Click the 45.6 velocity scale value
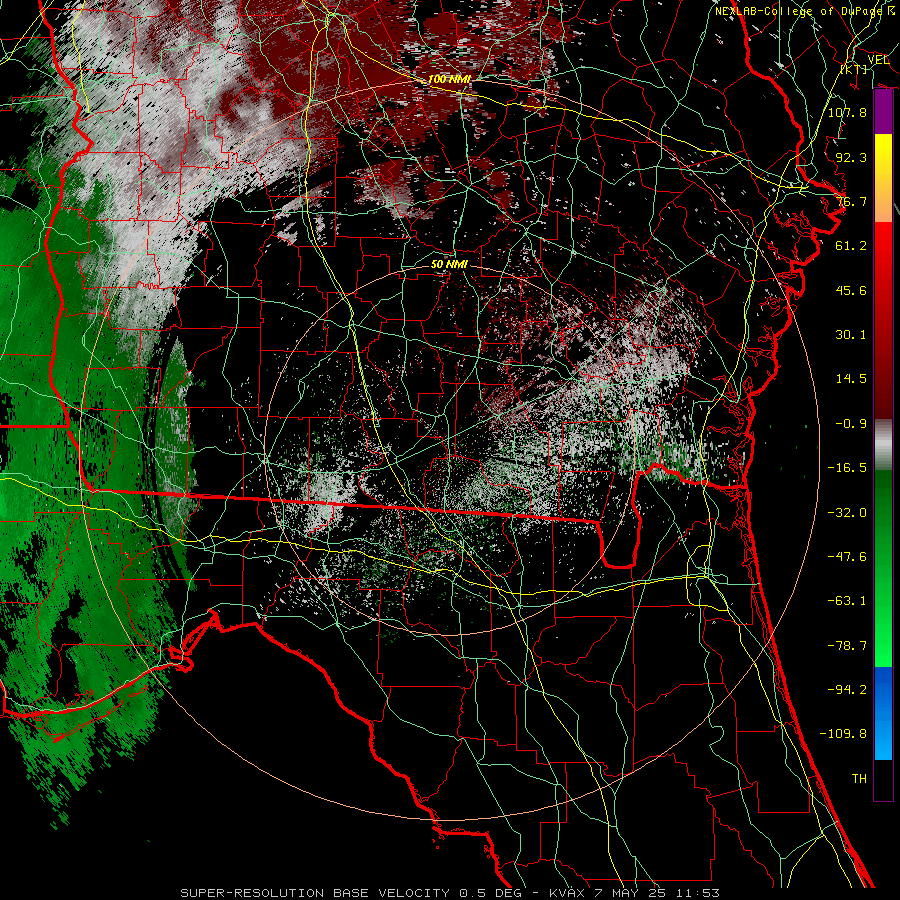Screen dimensions: 900x900 click(851, 290)
